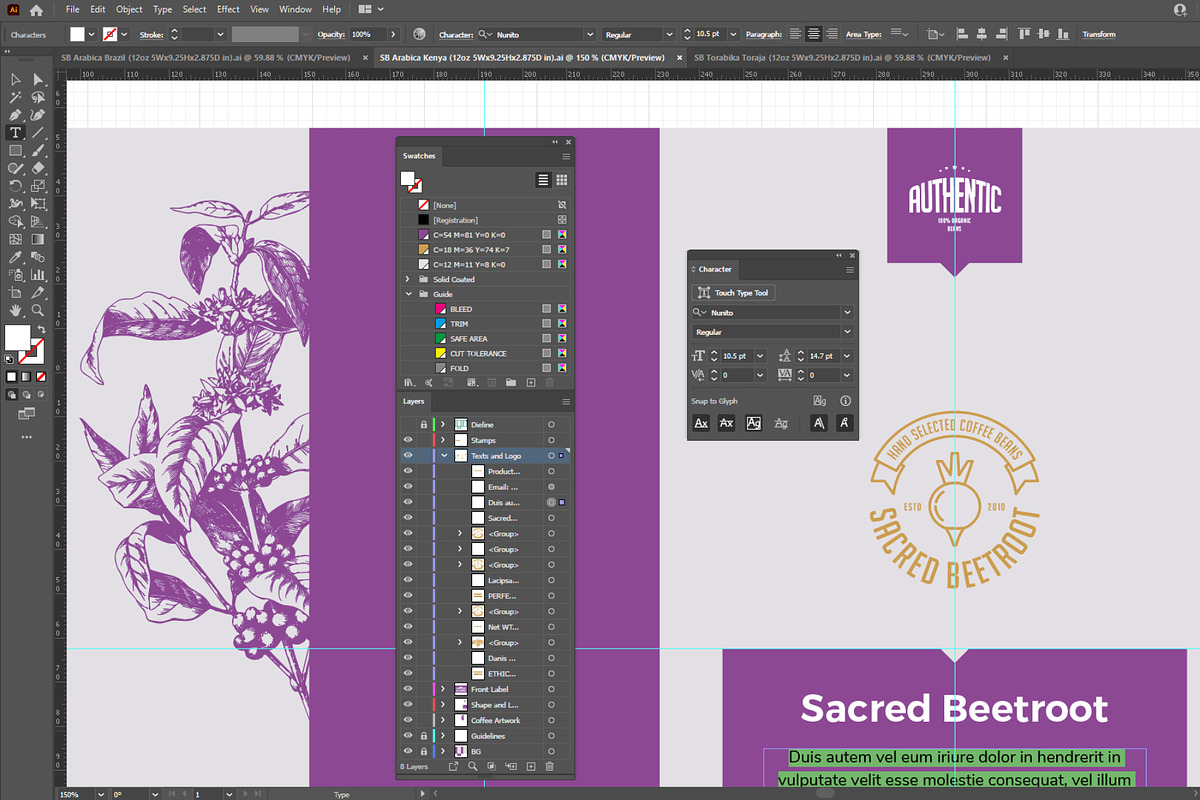This screenshot has height=800, width=1200.
Task: Open leading value dropdown in Character panel
Action: (x=848, y=356)
